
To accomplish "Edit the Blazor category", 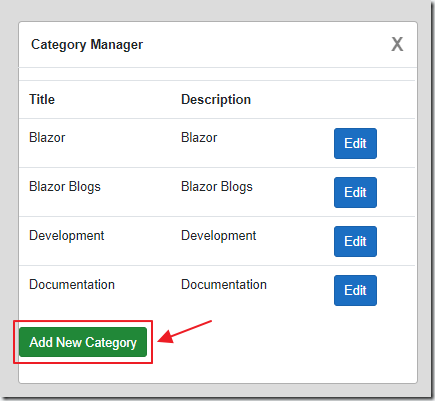I will 355,143.
